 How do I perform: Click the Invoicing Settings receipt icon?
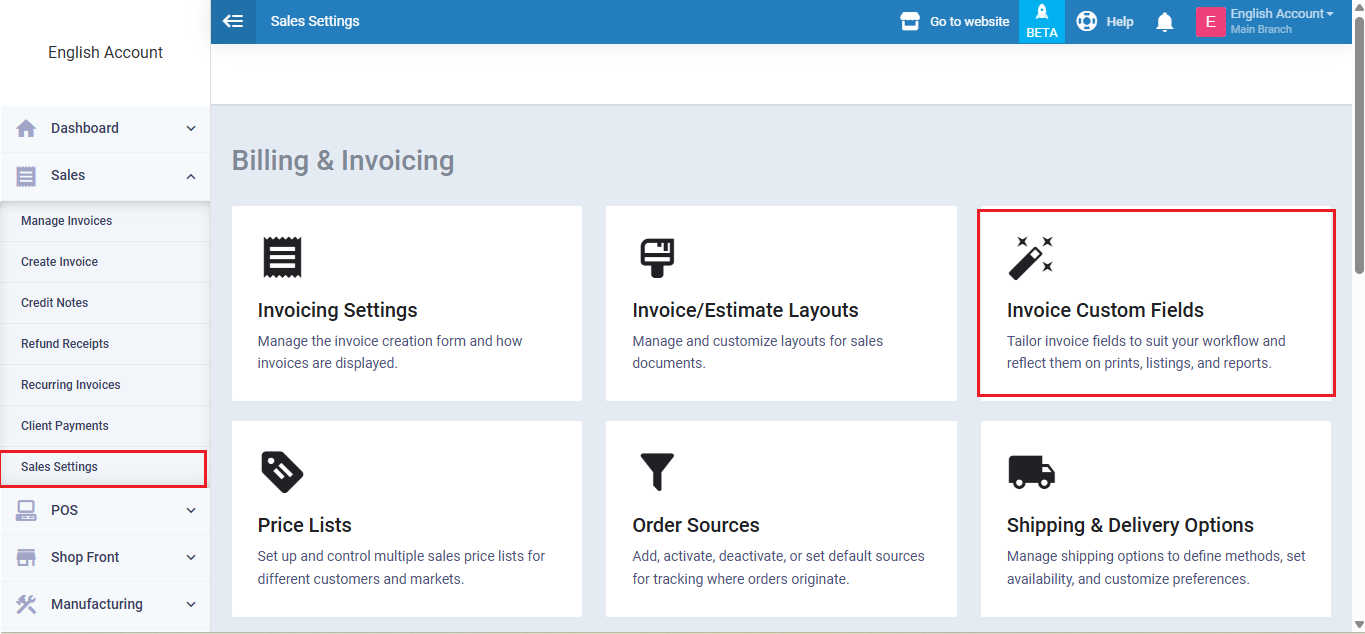pos(282,257)
